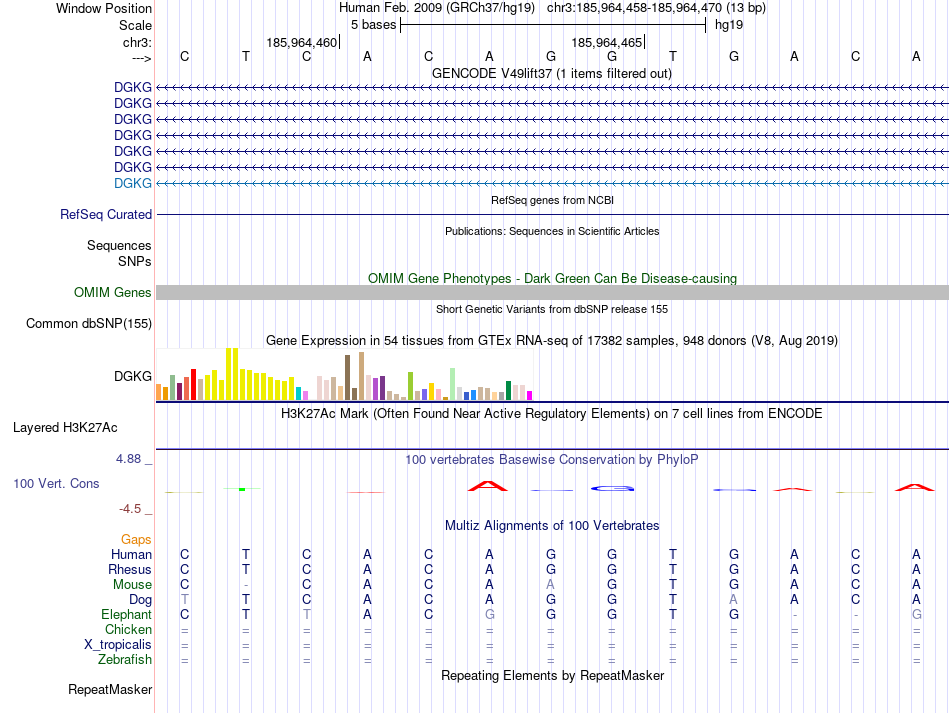Select the Rhesus alignment row label
Image resolution: width=950 pixels, height=713 pixels.
pyautogui.click(x=130, y=569)
